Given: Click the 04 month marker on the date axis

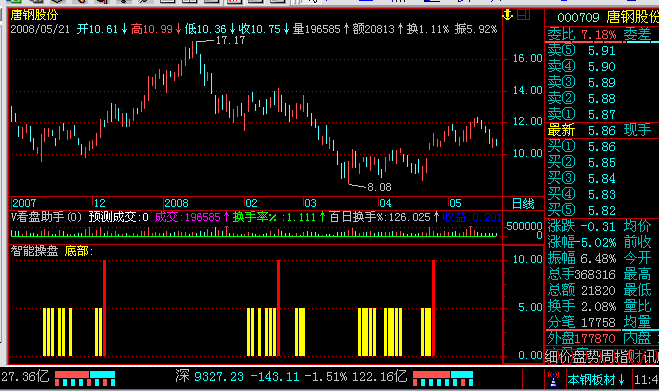Looking at the screenshot, I should 385,203.
